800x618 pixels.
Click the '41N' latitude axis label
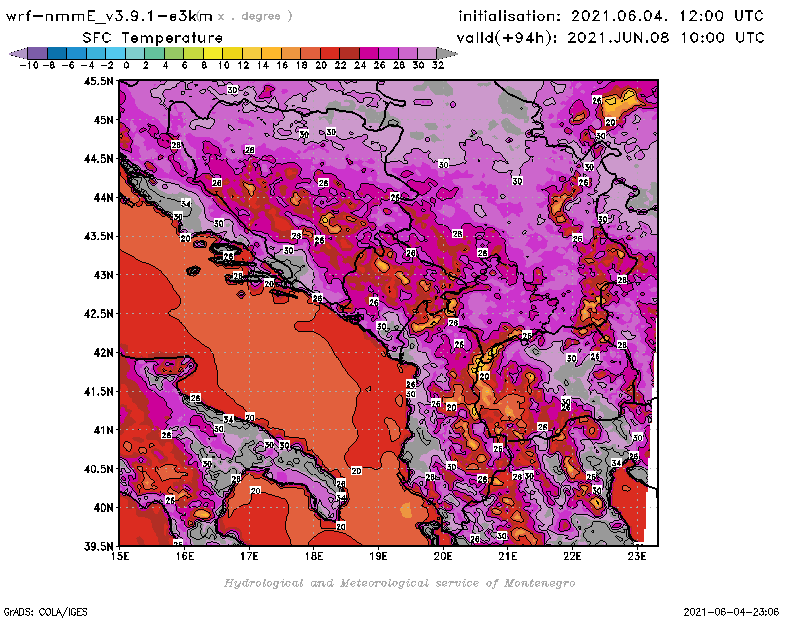[103, 430]
